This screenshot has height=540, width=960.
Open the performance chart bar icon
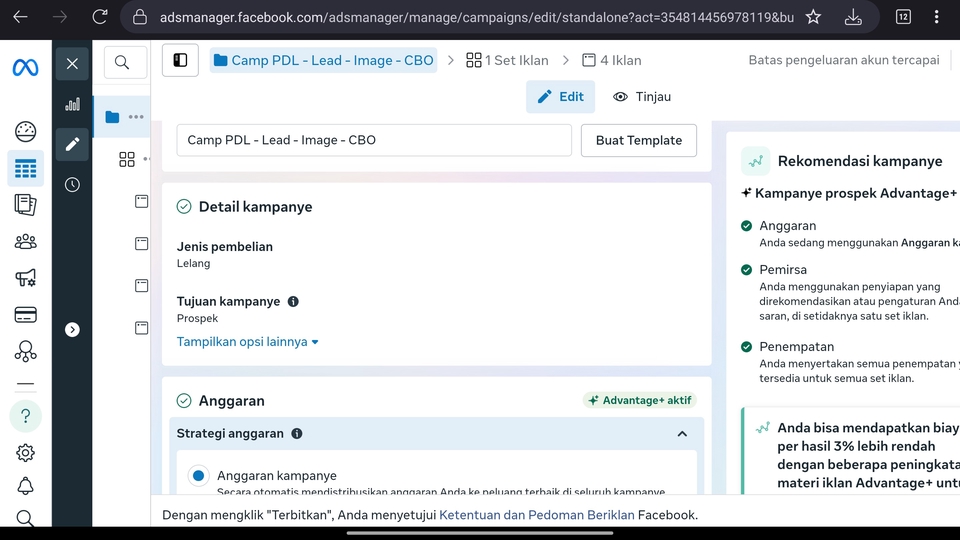click(72, 105)
